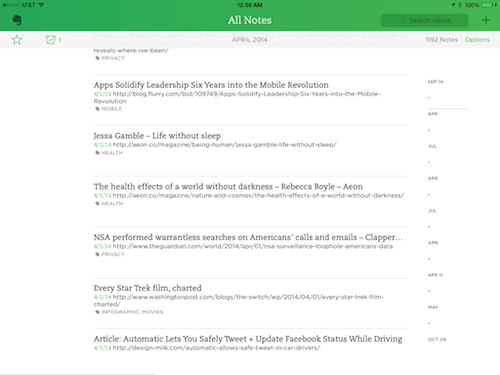Create a new note with plus icon
Viewport: 500px width, 375px height.
pos(486,20)
